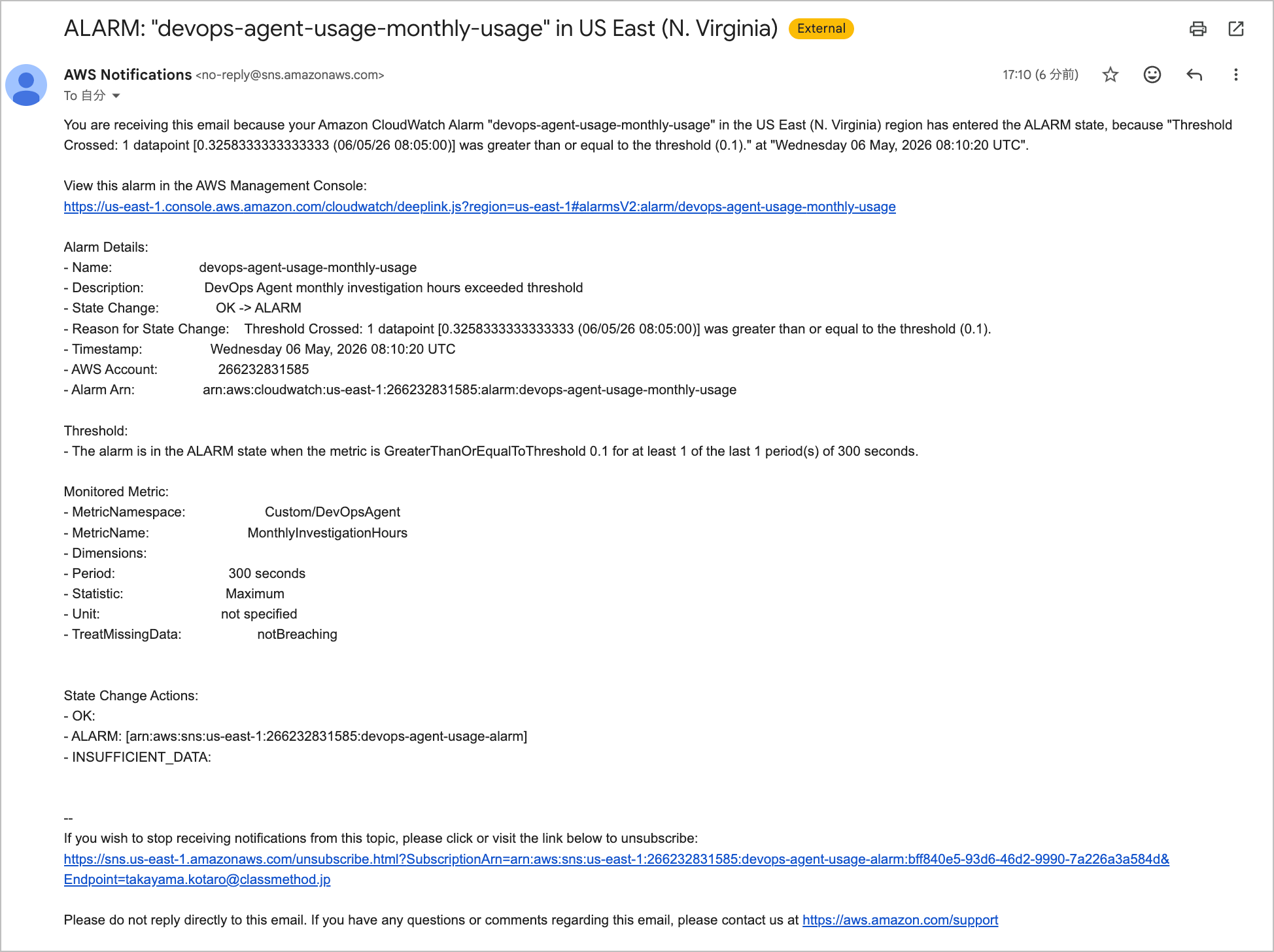Click the no-reply@sns.amazonaws.com sender address
The image size is (1274, 952).
pyautogui.click(x=290, y=75)
